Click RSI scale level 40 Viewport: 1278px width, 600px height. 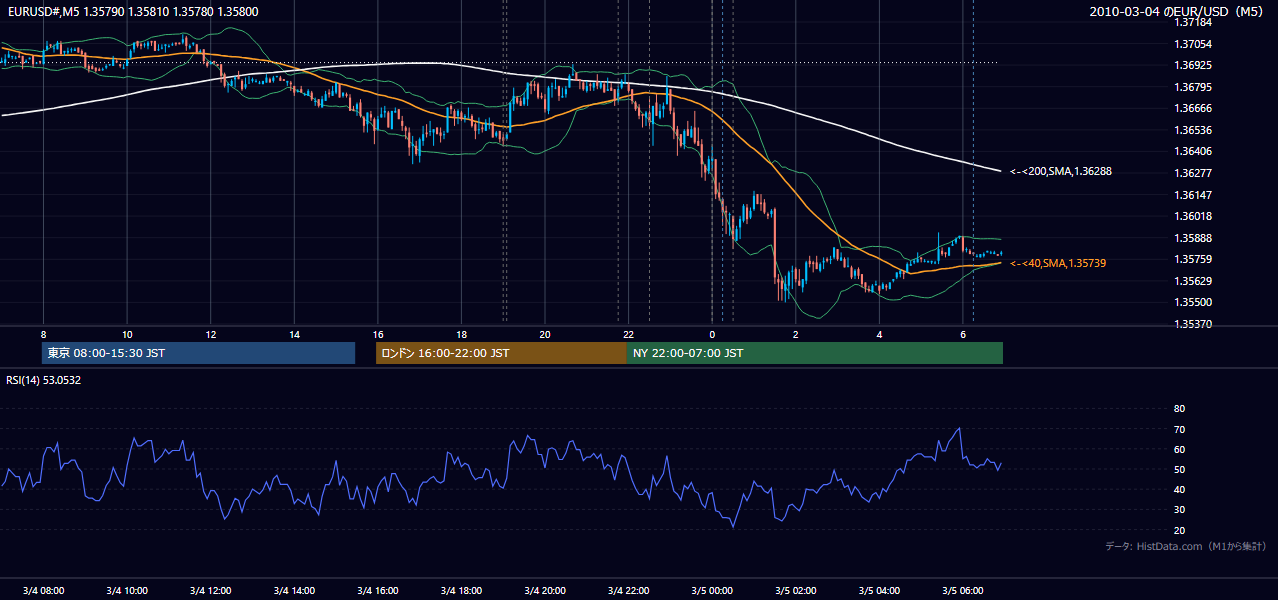point(1179,489)
